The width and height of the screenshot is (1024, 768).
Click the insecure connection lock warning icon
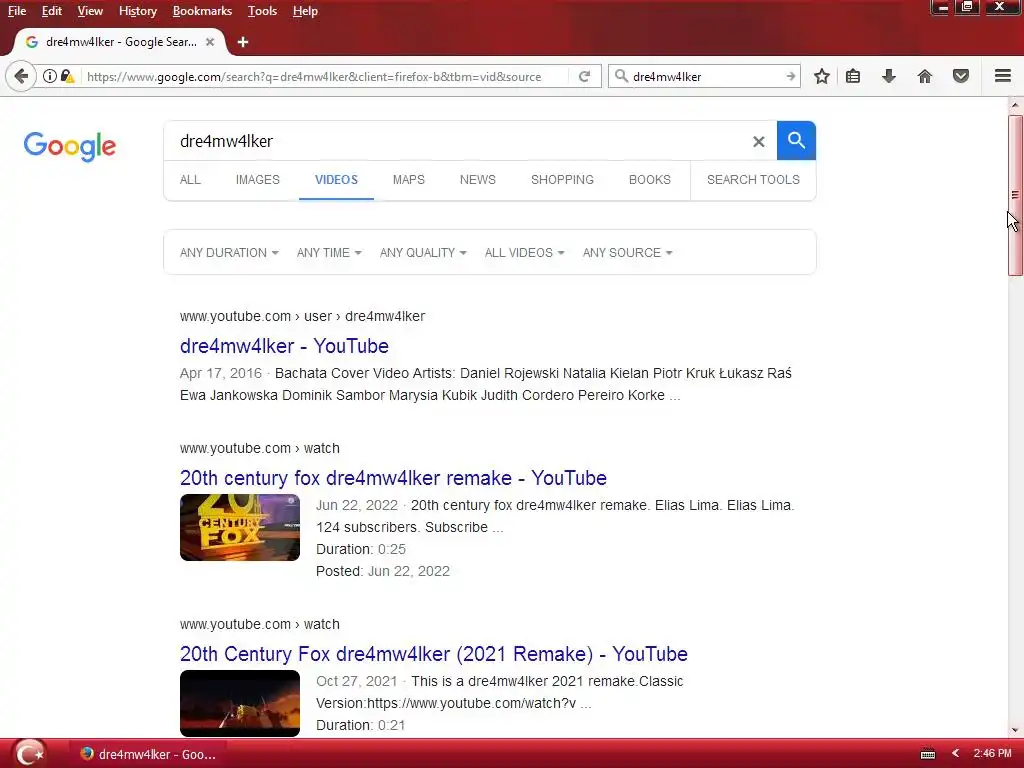pos(67,76)
